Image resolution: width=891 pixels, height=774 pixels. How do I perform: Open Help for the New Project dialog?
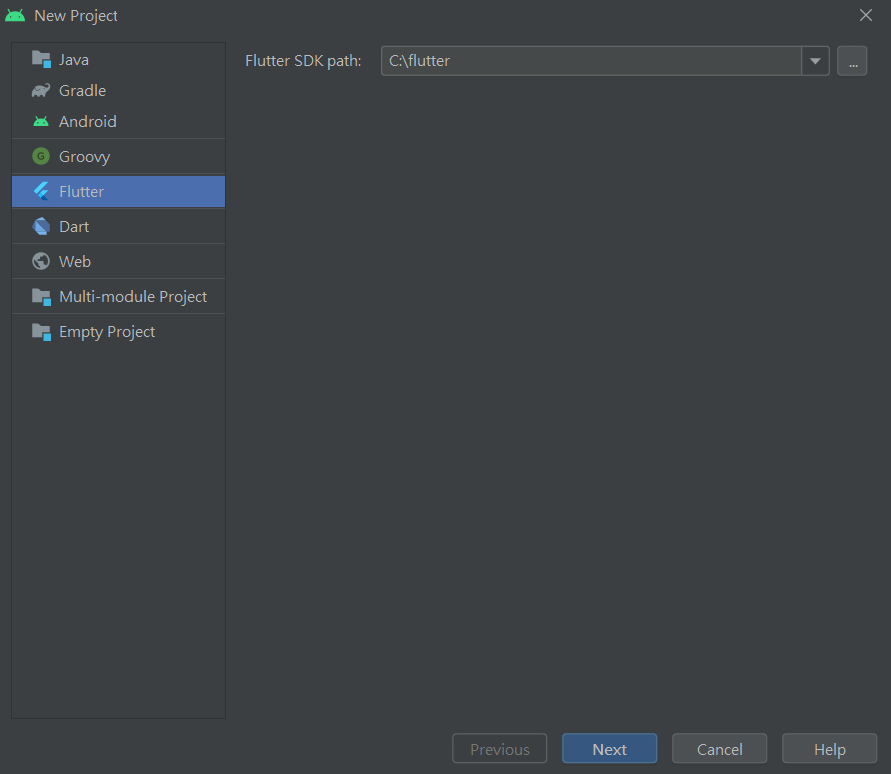coord(830,749)
